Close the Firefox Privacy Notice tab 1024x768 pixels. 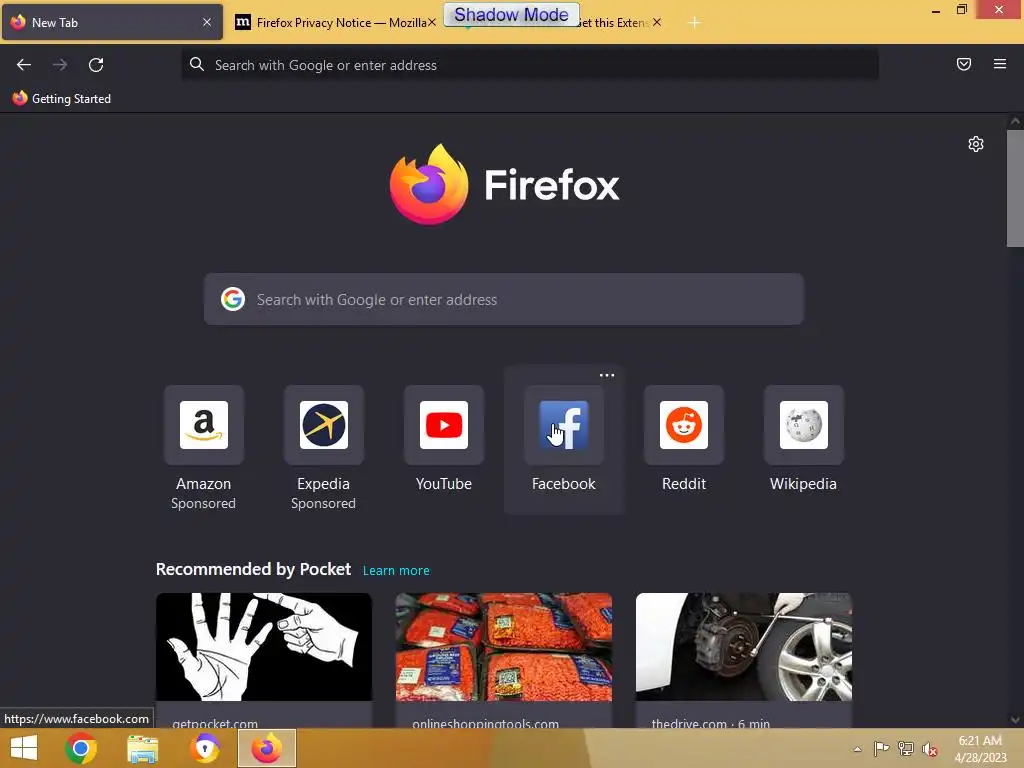432,22
